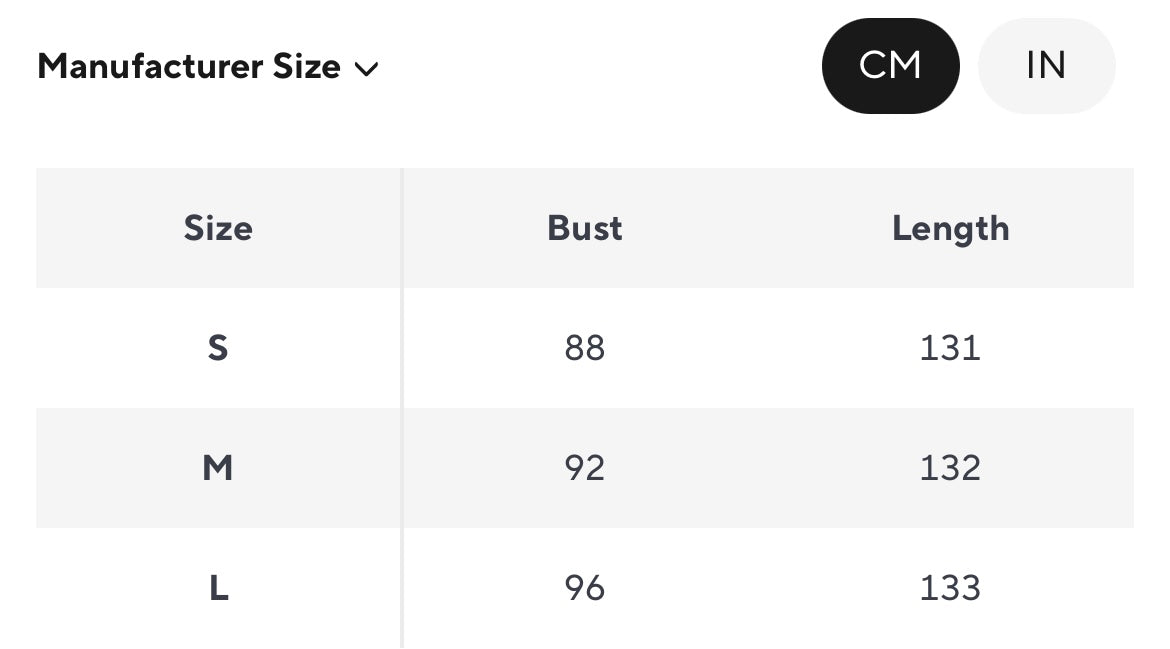Switch units to IN
Screen dimensions: 1170x649
1045,66
